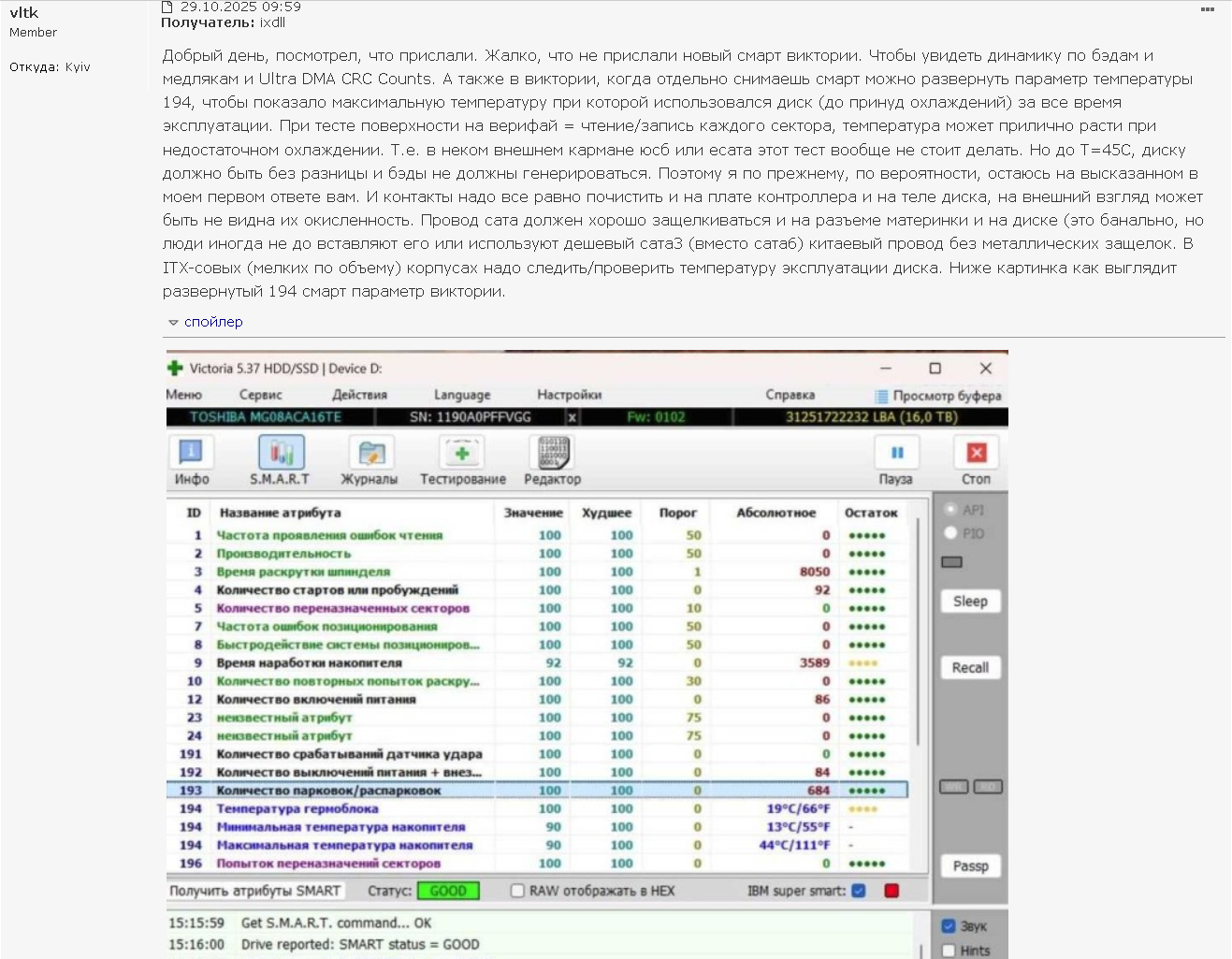Click the SN: 1190A0PFFVGG serial number
Screen dimensions: 1232x959
coord(471,417)
